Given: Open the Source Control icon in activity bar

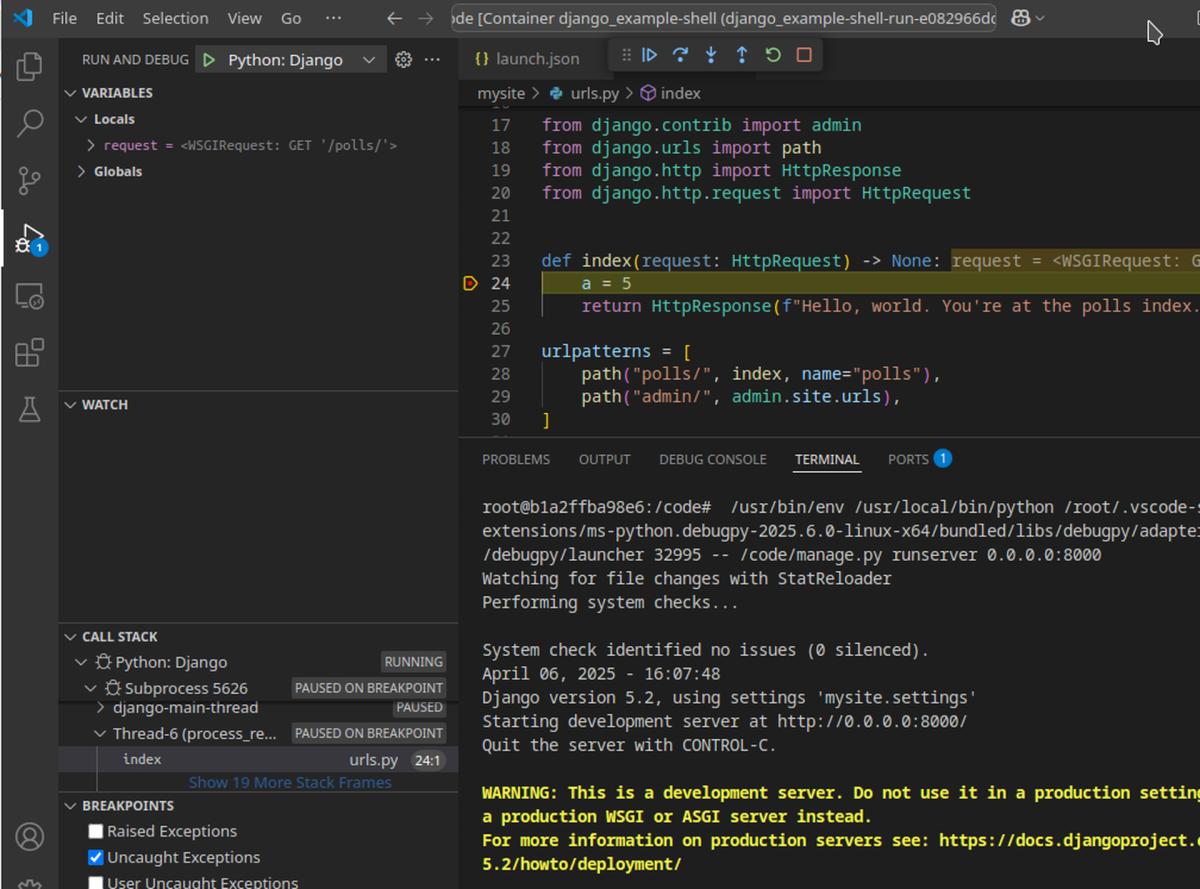Looking at the screenshot, I should pos(29,181).
